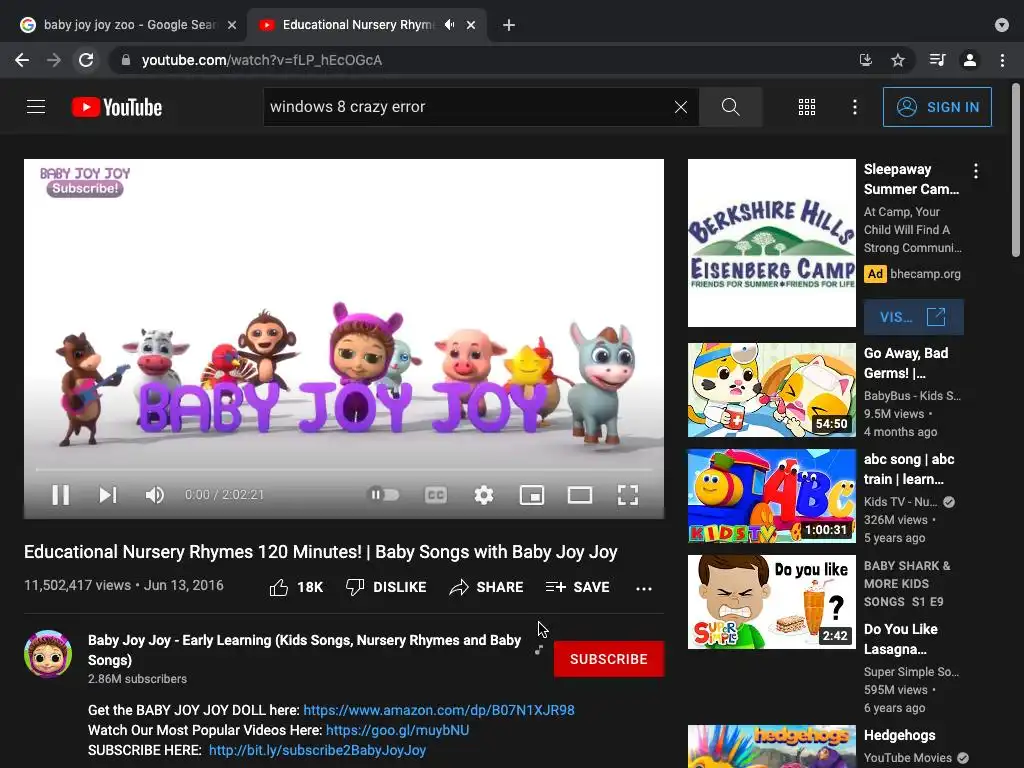Open the YouTube hamburger guide menu
Screen dimensions: 1024x768
tap(36, 106)
